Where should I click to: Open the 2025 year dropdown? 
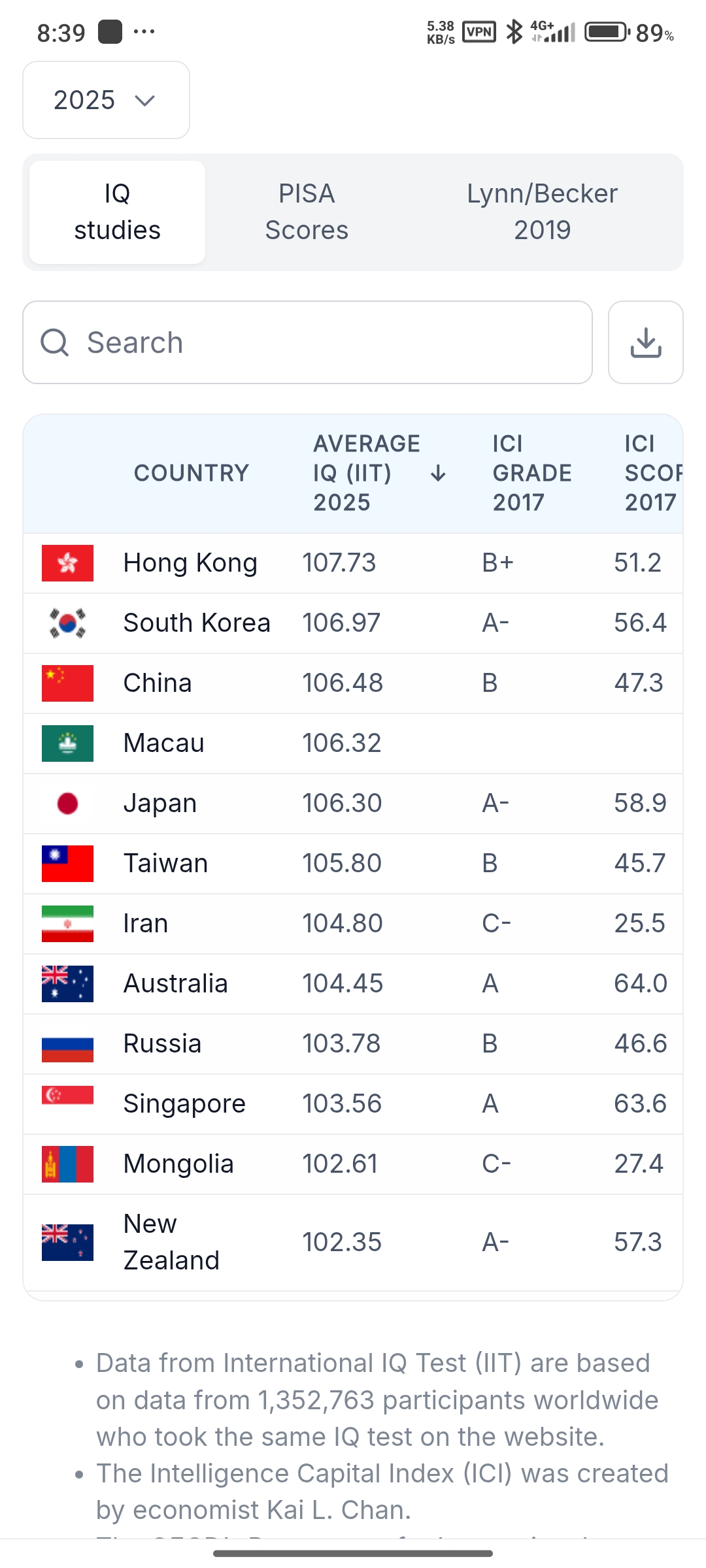coord(106,100)
